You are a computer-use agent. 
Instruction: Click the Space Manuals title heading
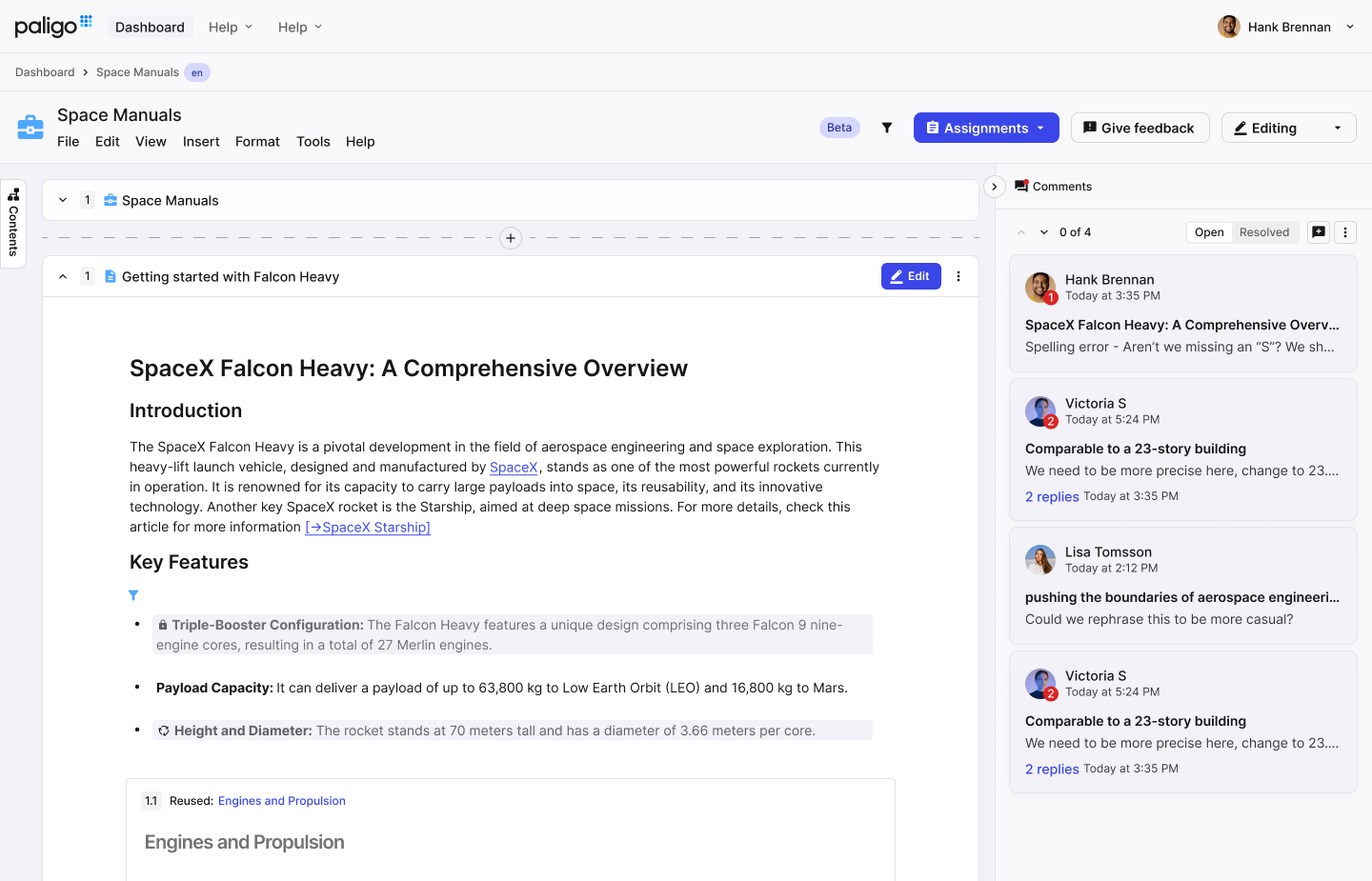point(119,115)
